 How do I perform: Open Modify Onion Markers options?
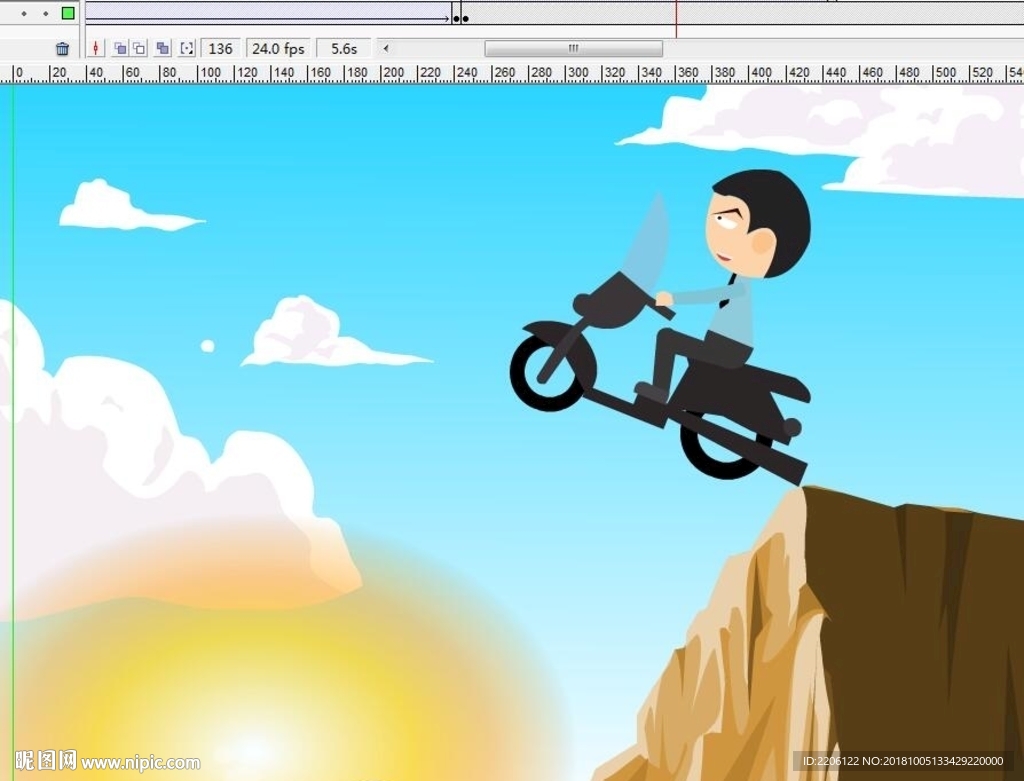(187, 48)
